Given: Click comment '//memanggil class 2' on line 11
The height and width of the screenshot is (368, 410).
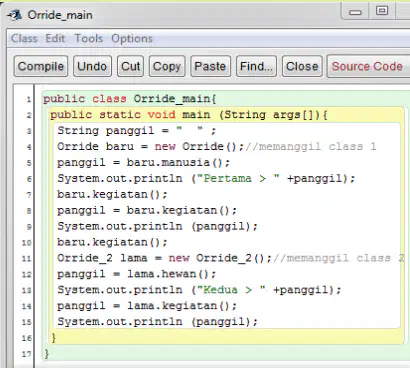Looking at the screenshot, I should point(339,258).
